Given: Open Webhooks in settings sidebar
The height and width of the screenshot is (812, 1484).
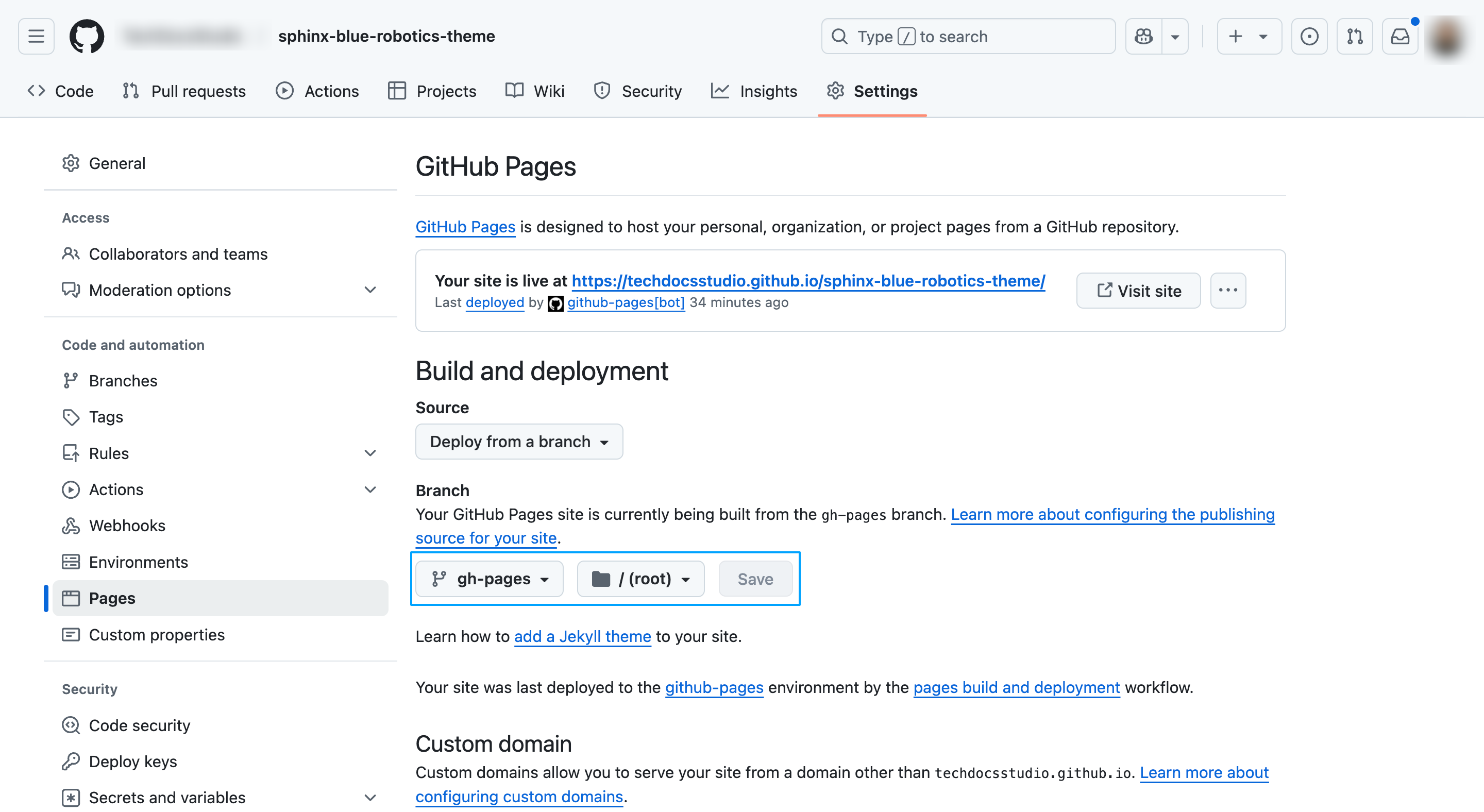Looking at the screenshot, I should [x=127, y=525].
